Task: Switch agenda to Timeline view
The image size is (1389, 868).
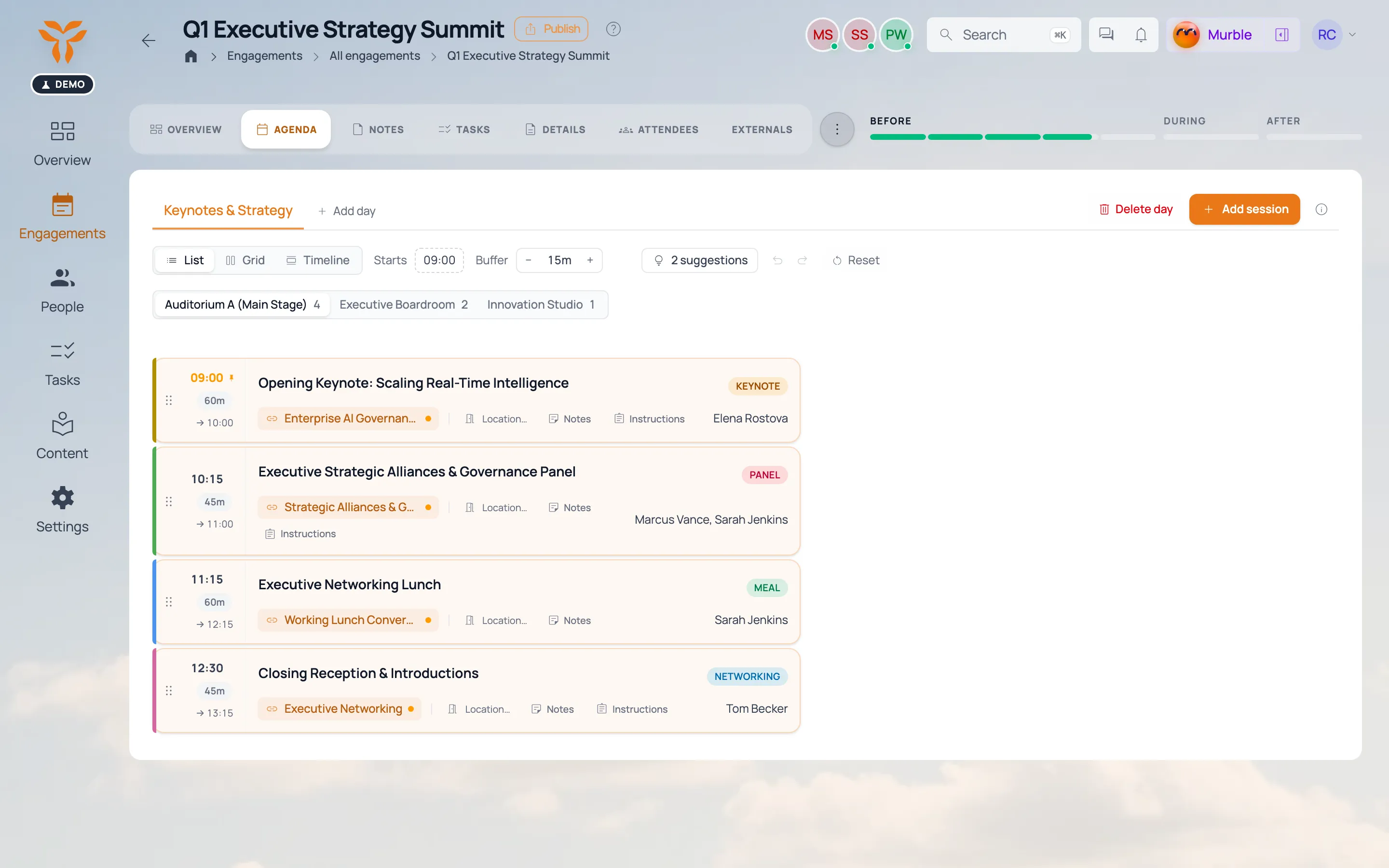Action: (x=317, y=260)
